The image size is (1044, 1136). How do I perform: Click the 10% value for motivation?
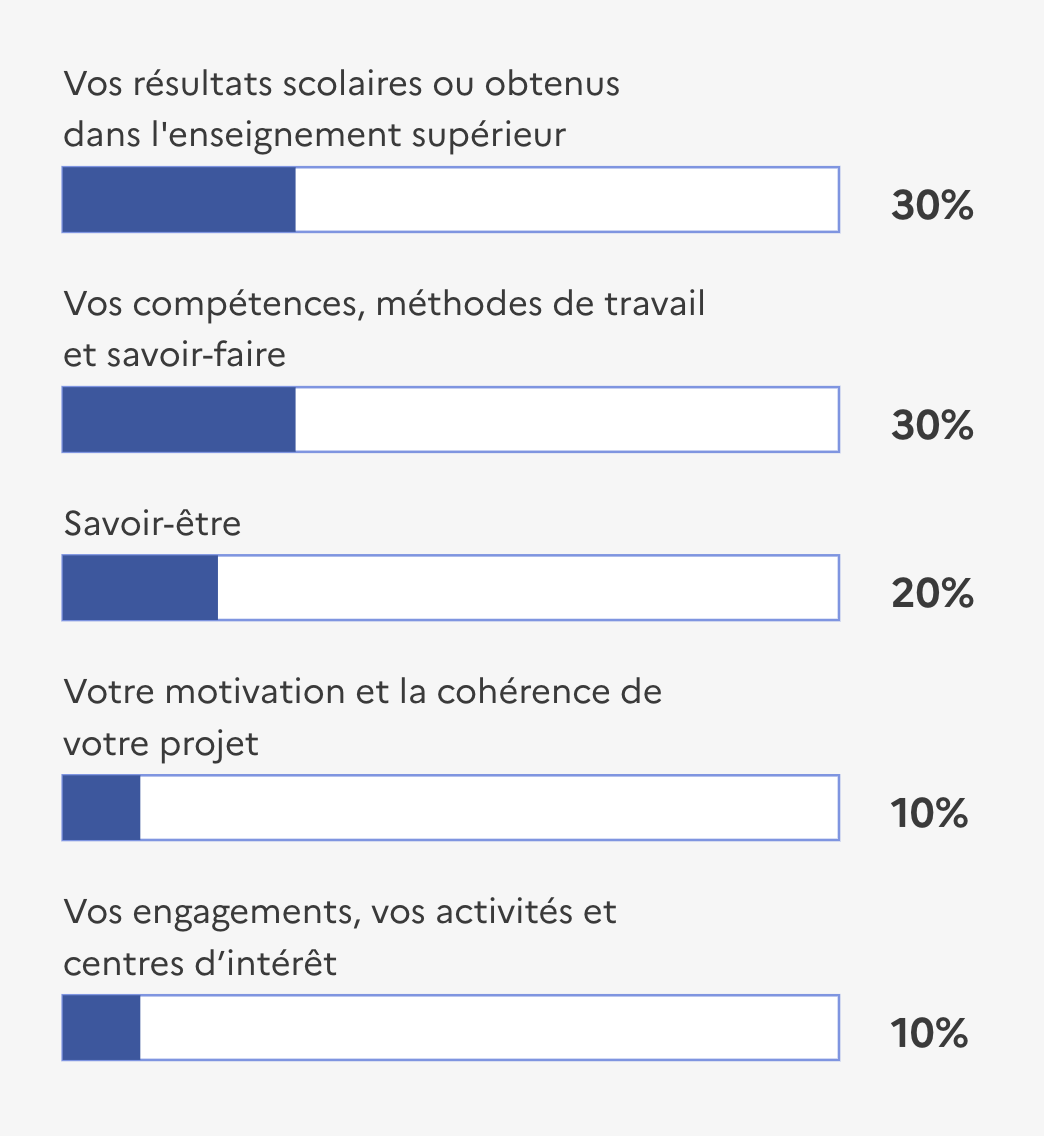coord(930,813)
